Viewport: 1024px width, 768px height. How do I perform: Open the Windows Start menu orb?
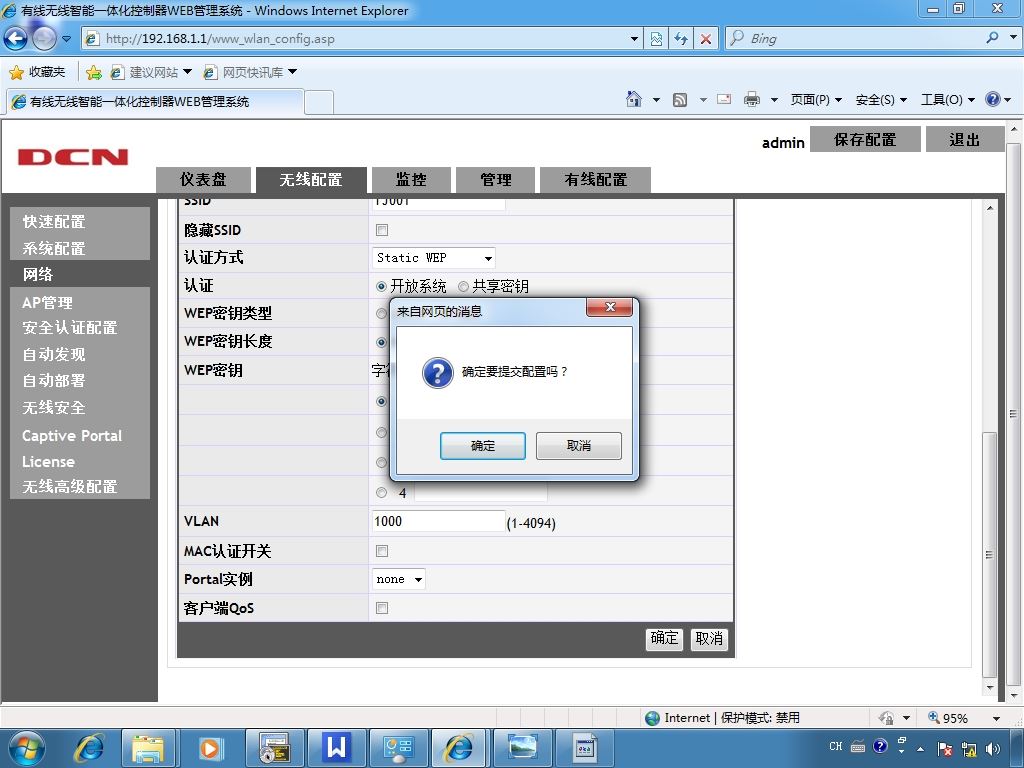pos(25,748)
